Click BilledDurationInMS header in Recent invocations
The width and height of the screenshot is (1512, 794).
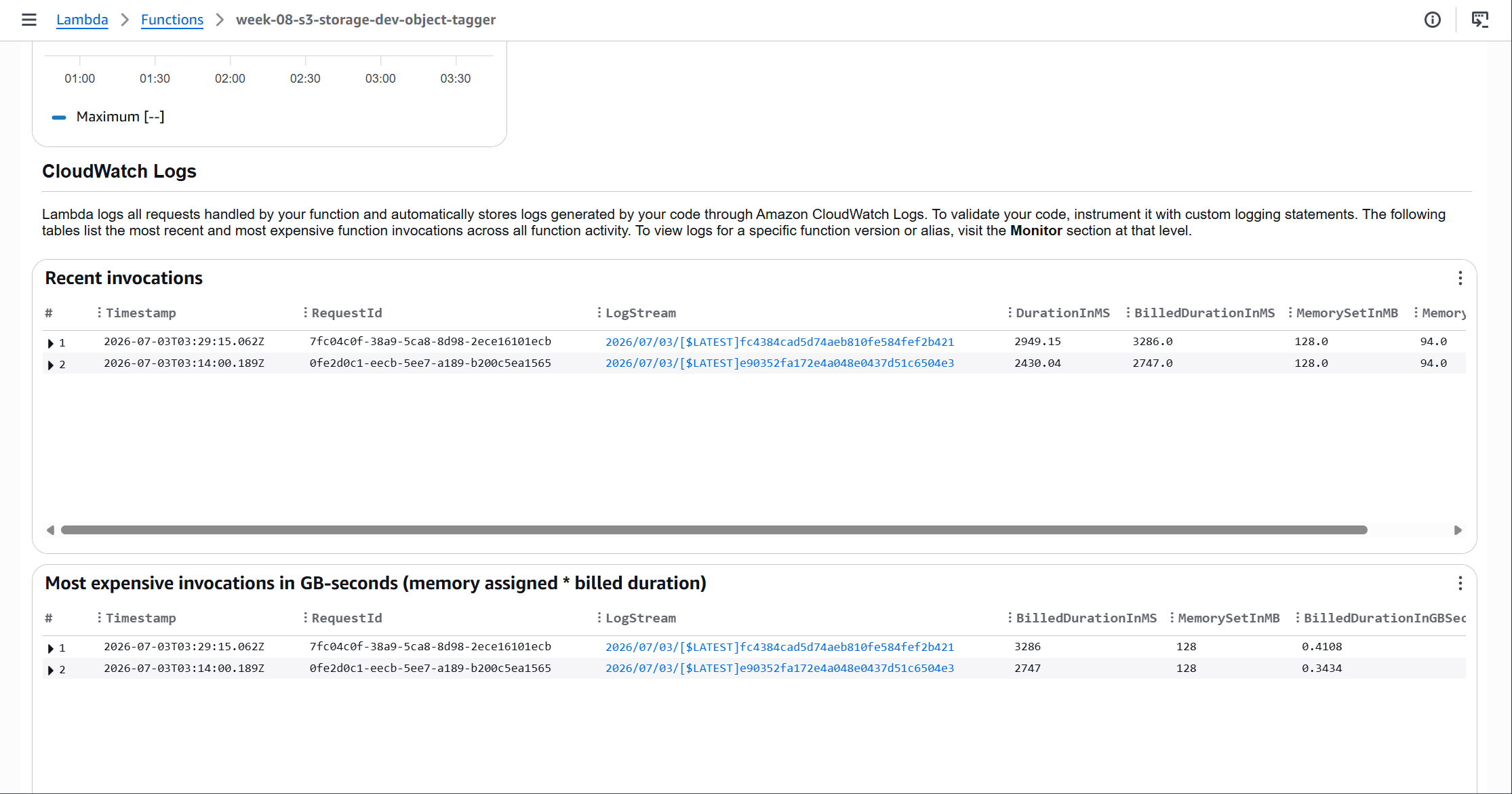[1204, 313]
